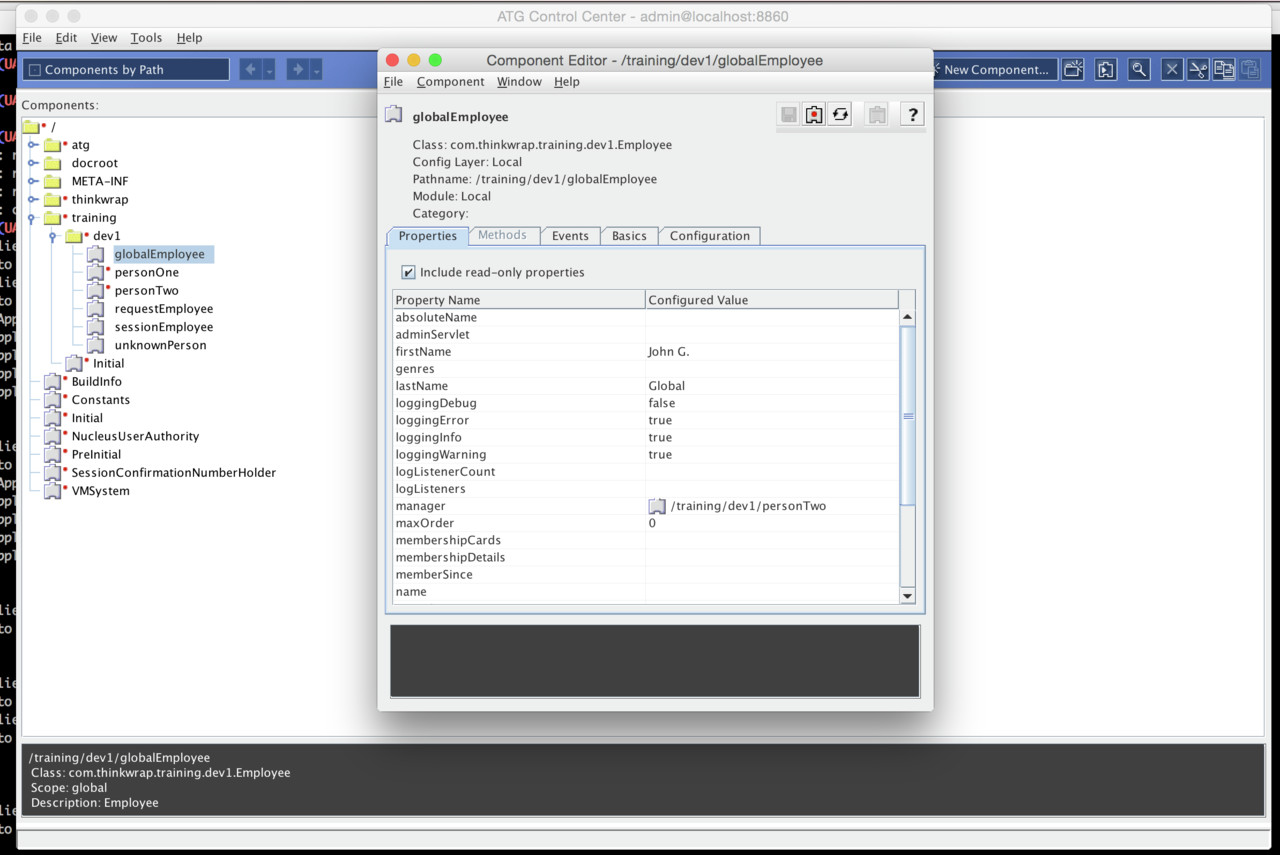Click the properties table scroll up arrow
This screenshot has width=1280, height=855.
tap(908, 317)
